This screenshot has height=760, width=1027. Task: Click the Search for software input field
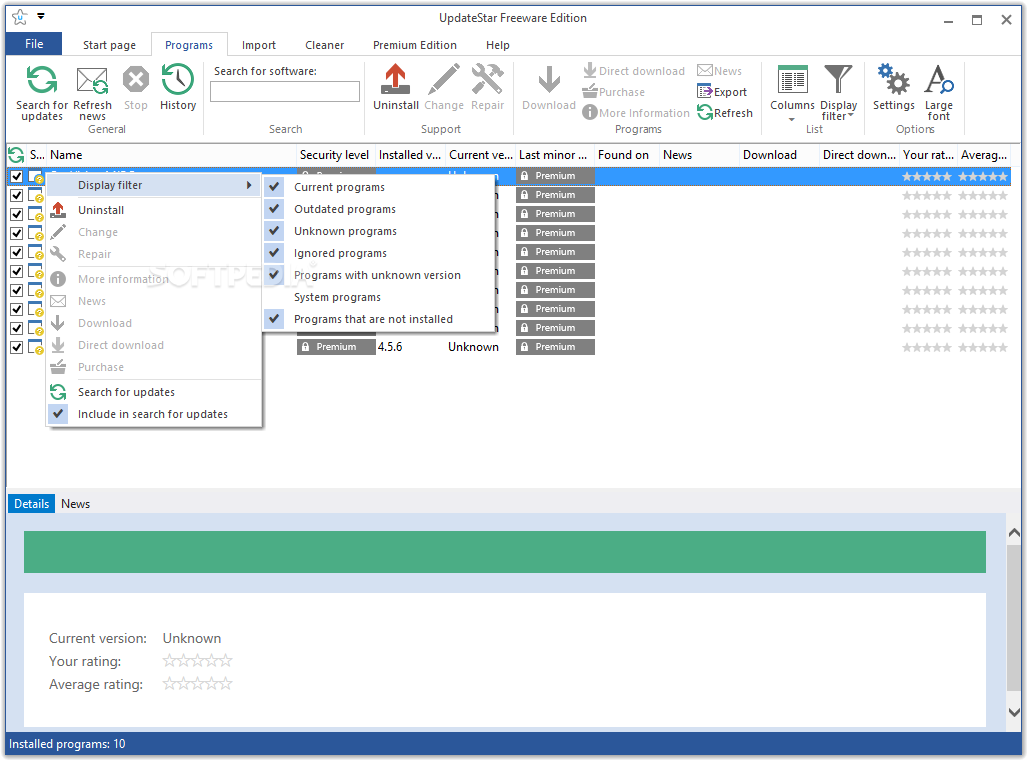pos(285,92)
